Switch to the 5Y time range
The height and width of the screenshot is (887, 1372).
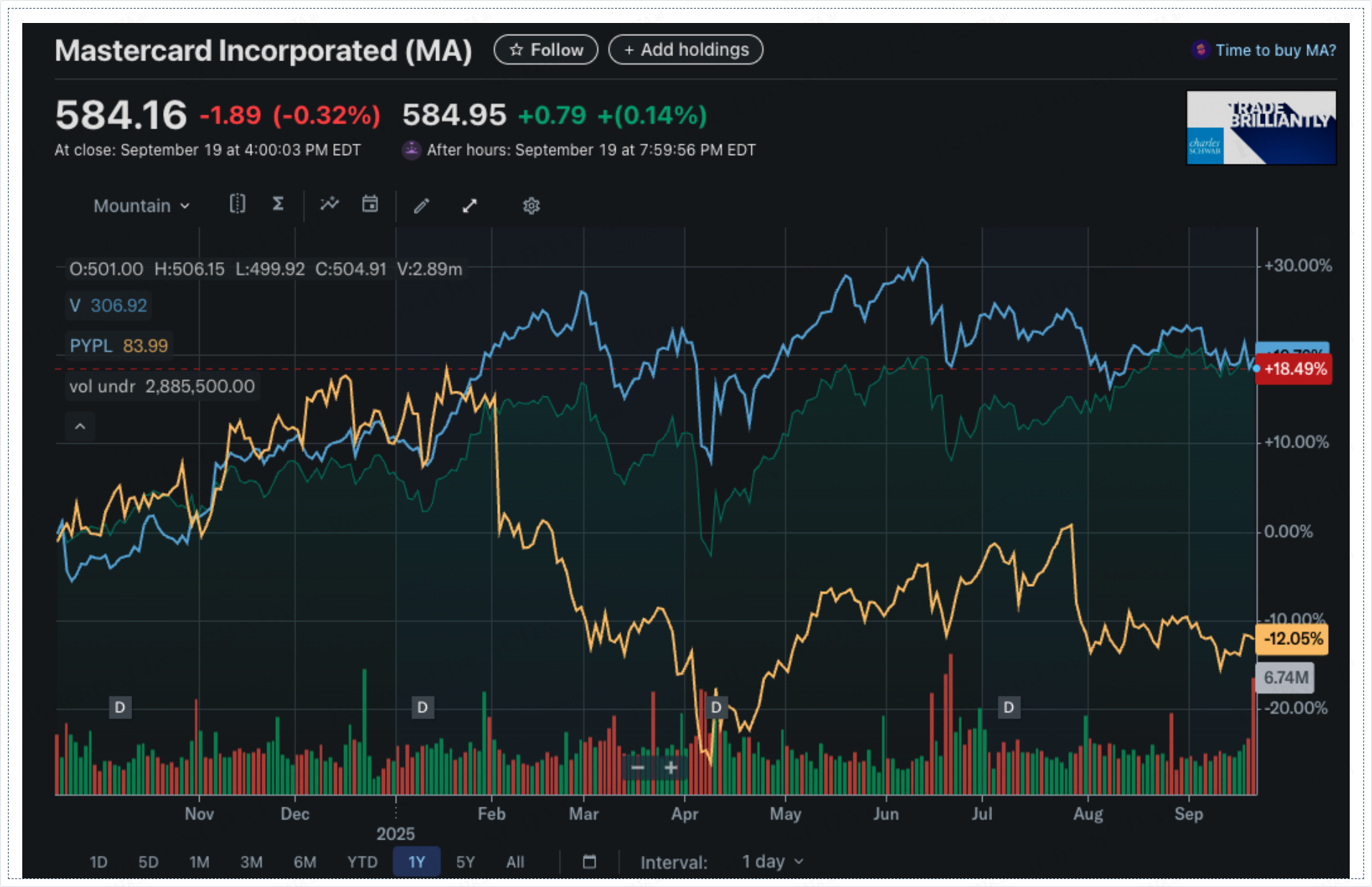pos(465,862)
